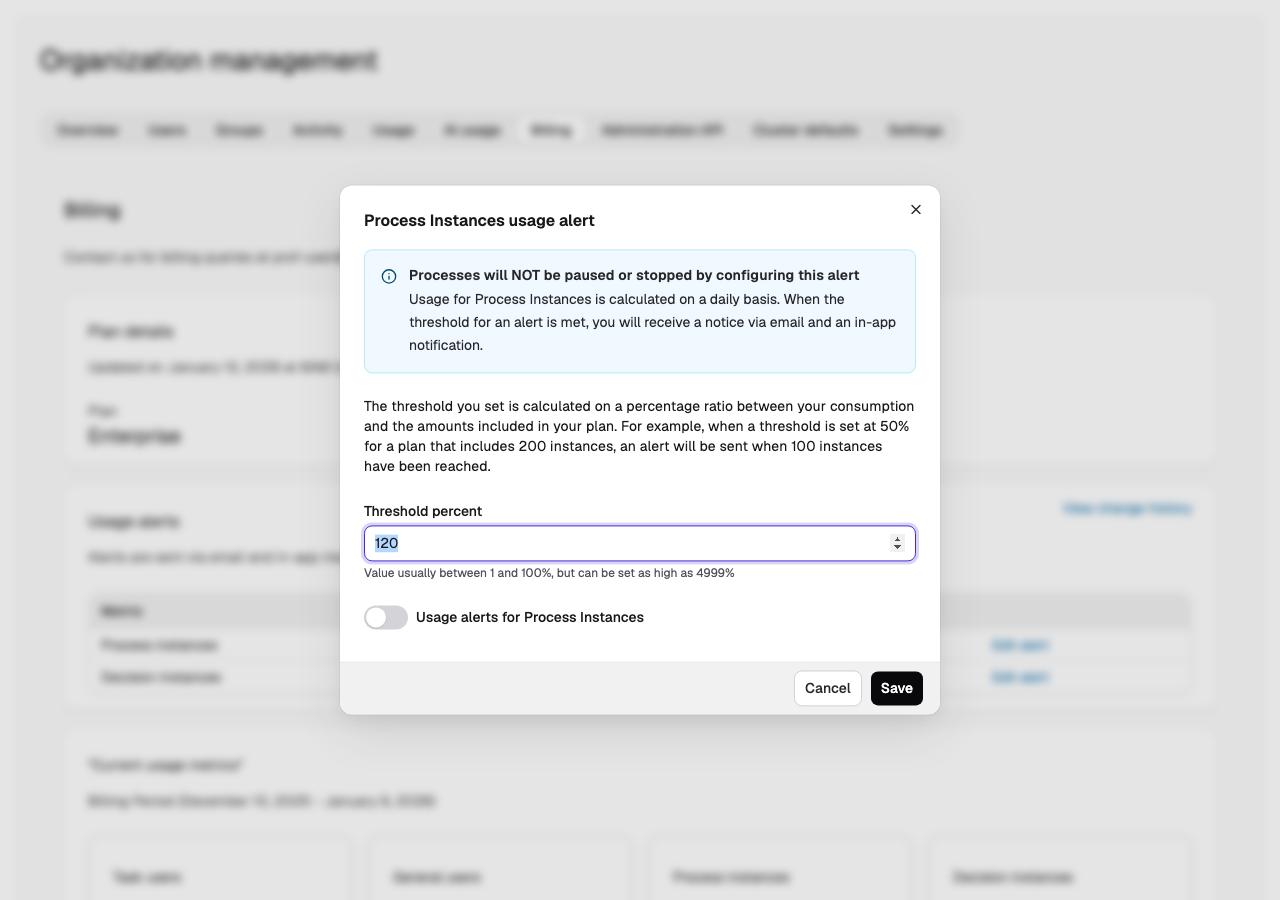Viewport: 1280px width, 900px height.
Task: Enable the Usage alerts for Process Instances switch
Action: 386,617
